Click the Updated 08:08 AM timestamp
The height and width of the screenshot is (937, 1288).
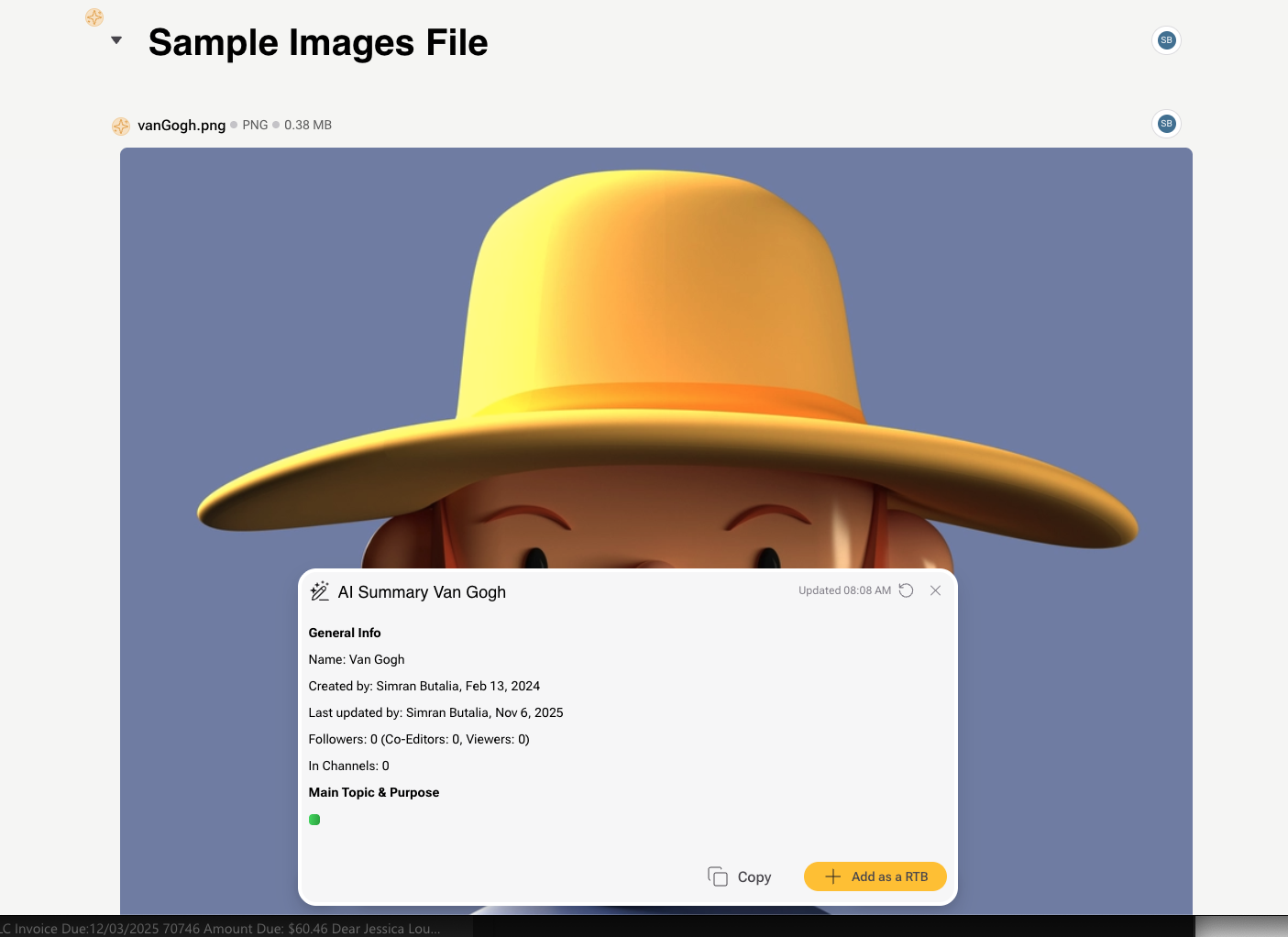844,590
